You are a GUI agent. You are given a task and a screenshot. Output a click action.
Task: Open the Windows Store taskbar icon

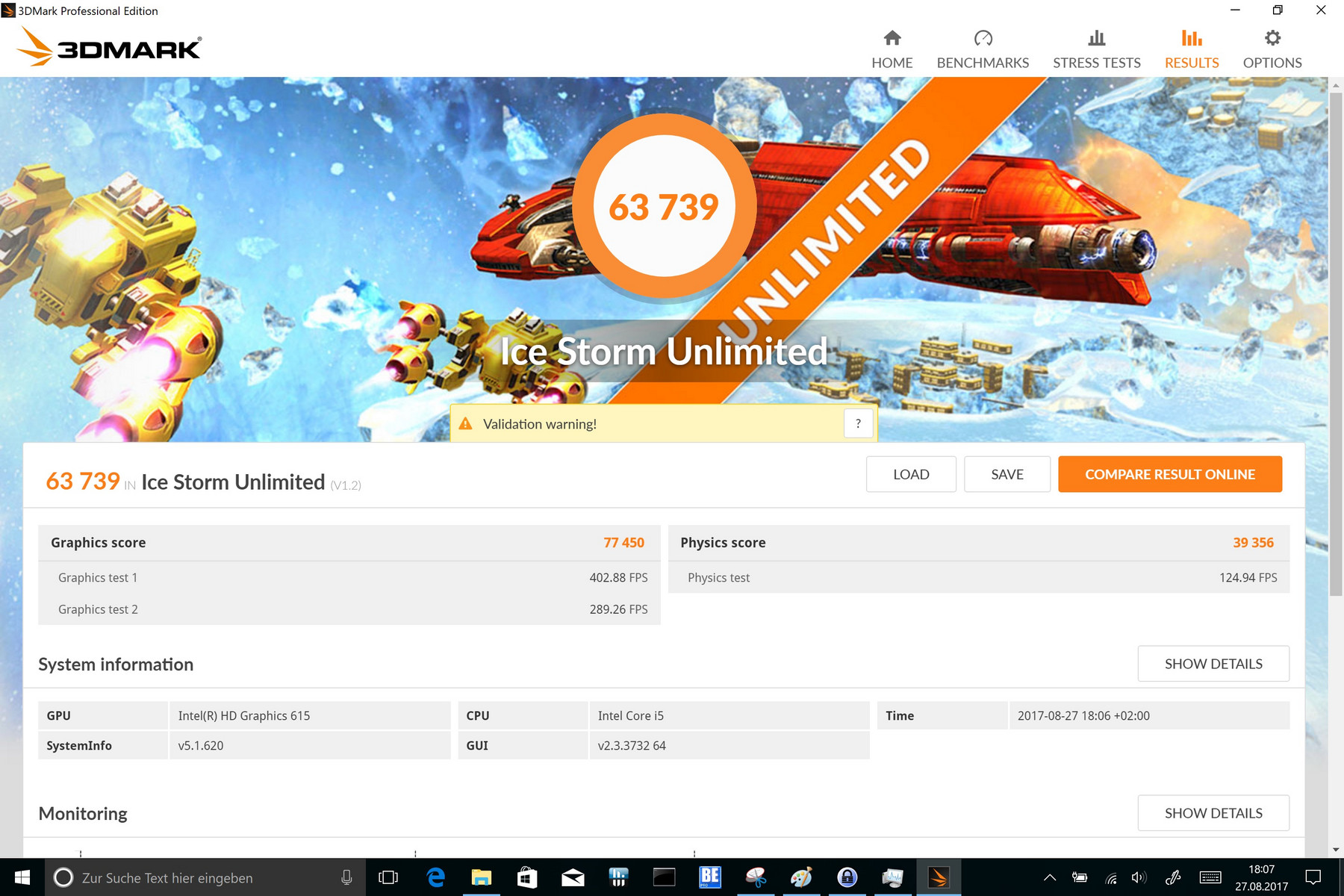(527, 877)
